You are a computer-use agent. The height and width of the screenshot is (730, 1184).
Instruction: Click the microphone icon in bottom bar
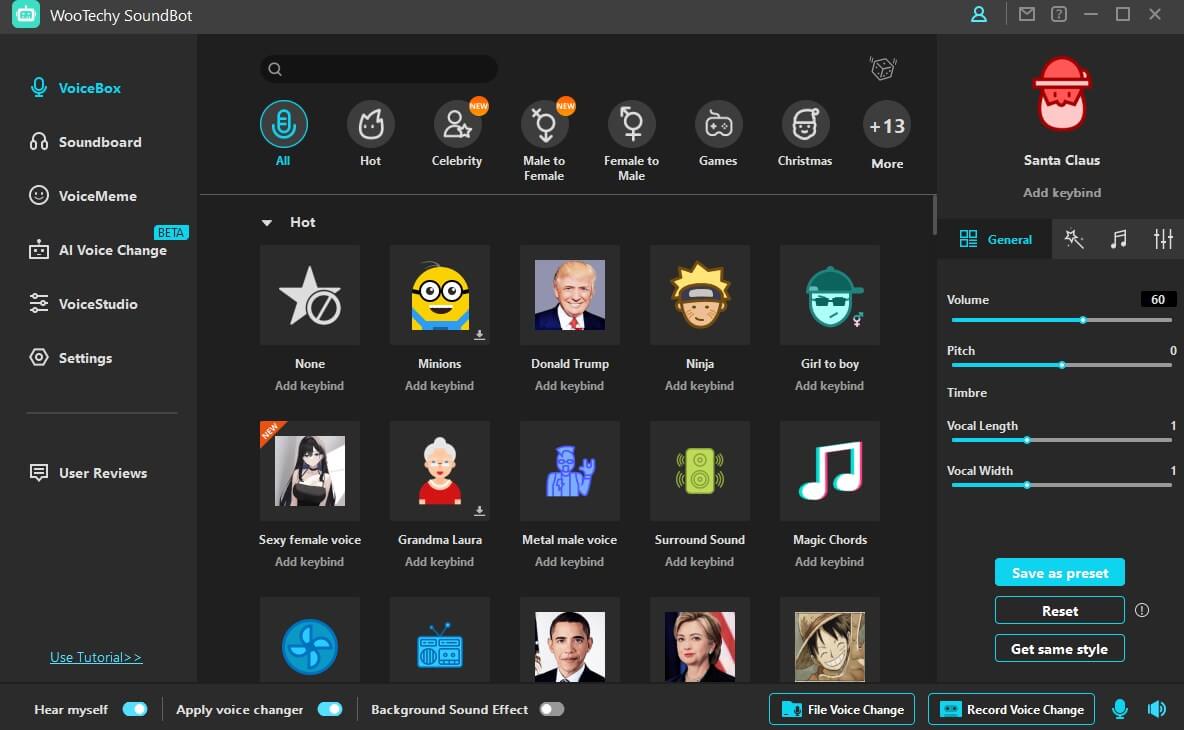coord(1120,709)
